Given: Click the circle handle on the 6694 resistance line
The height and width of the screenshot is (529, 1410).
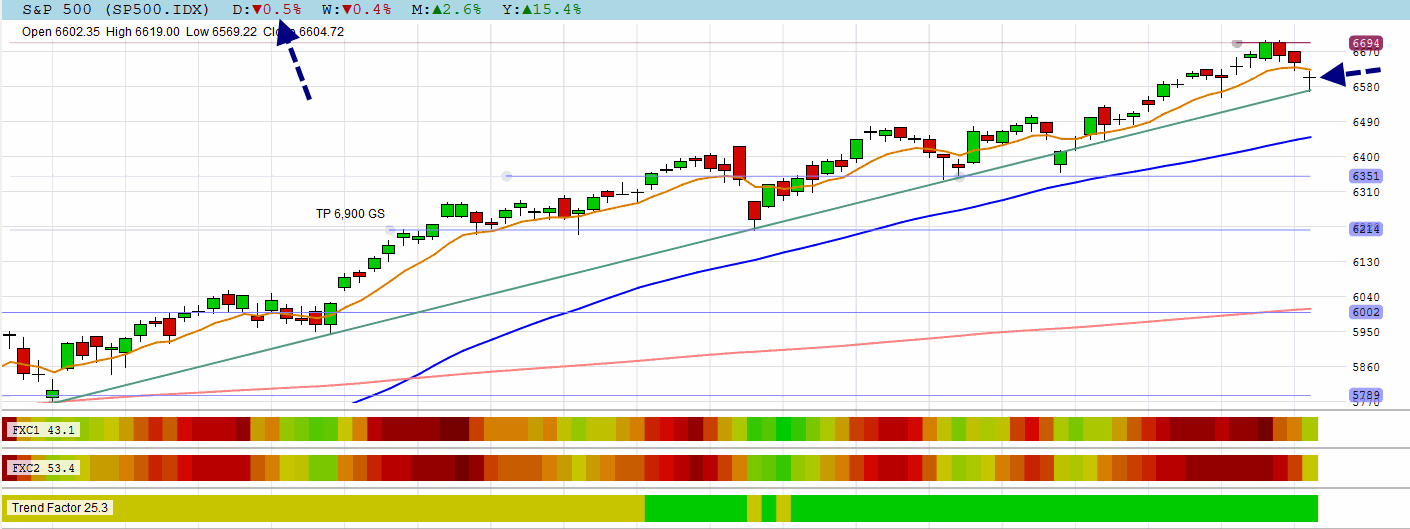Looking at the screenshot, I should (1237, 44).
